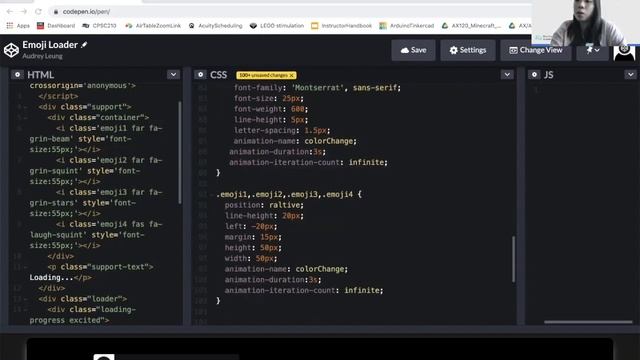Open HTML editor settings gear
640x360 pixels.
pyautogui.click(x=17, y=75)
